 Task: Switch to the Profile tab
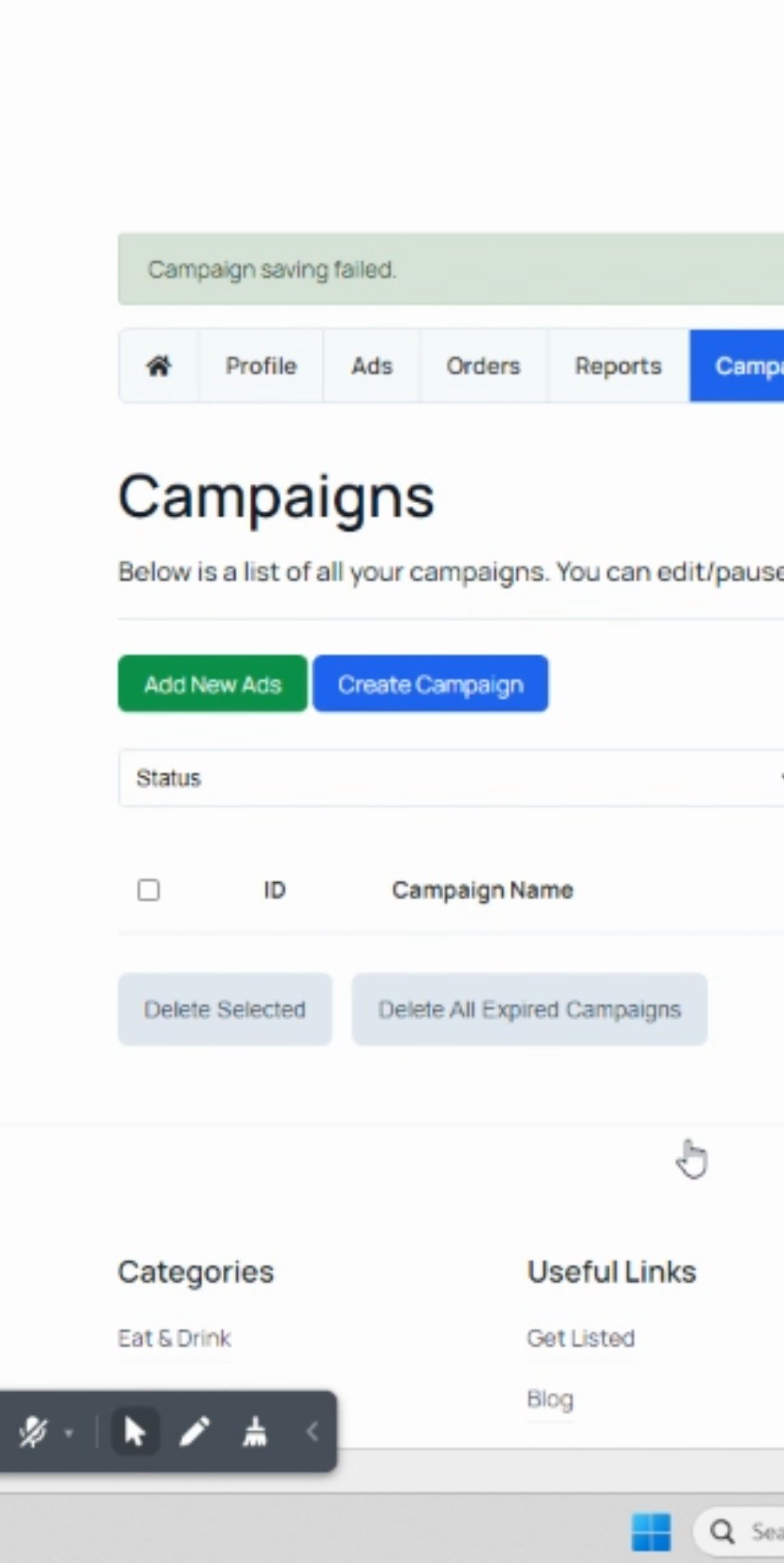pyautogui.click(x=261, y=366)
